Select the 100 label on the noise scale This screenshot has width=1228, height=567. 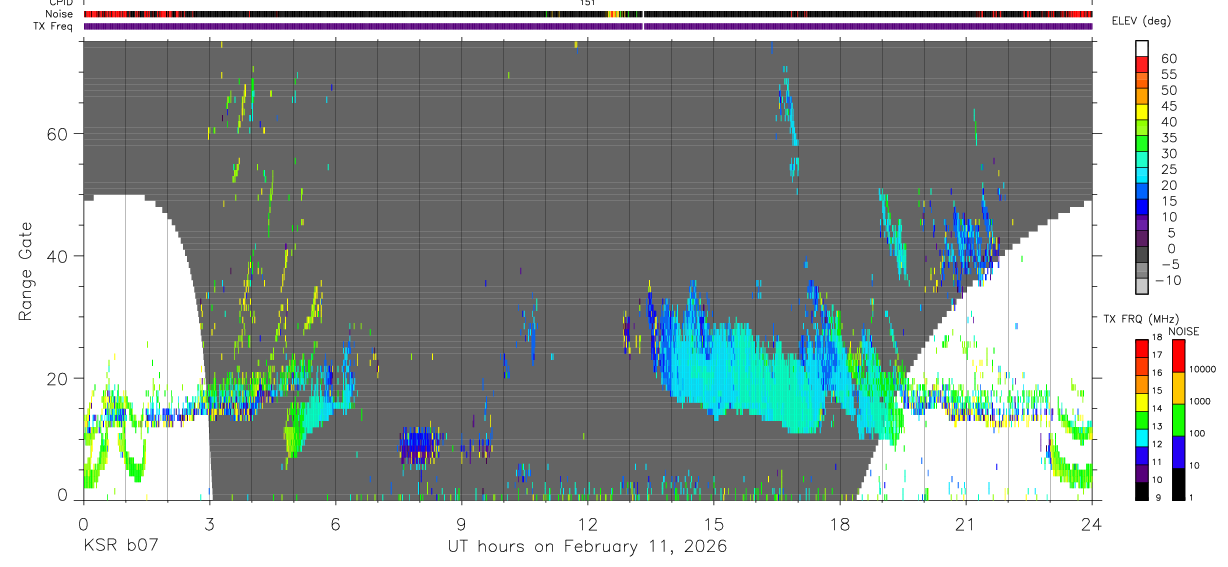point(1198,433)
